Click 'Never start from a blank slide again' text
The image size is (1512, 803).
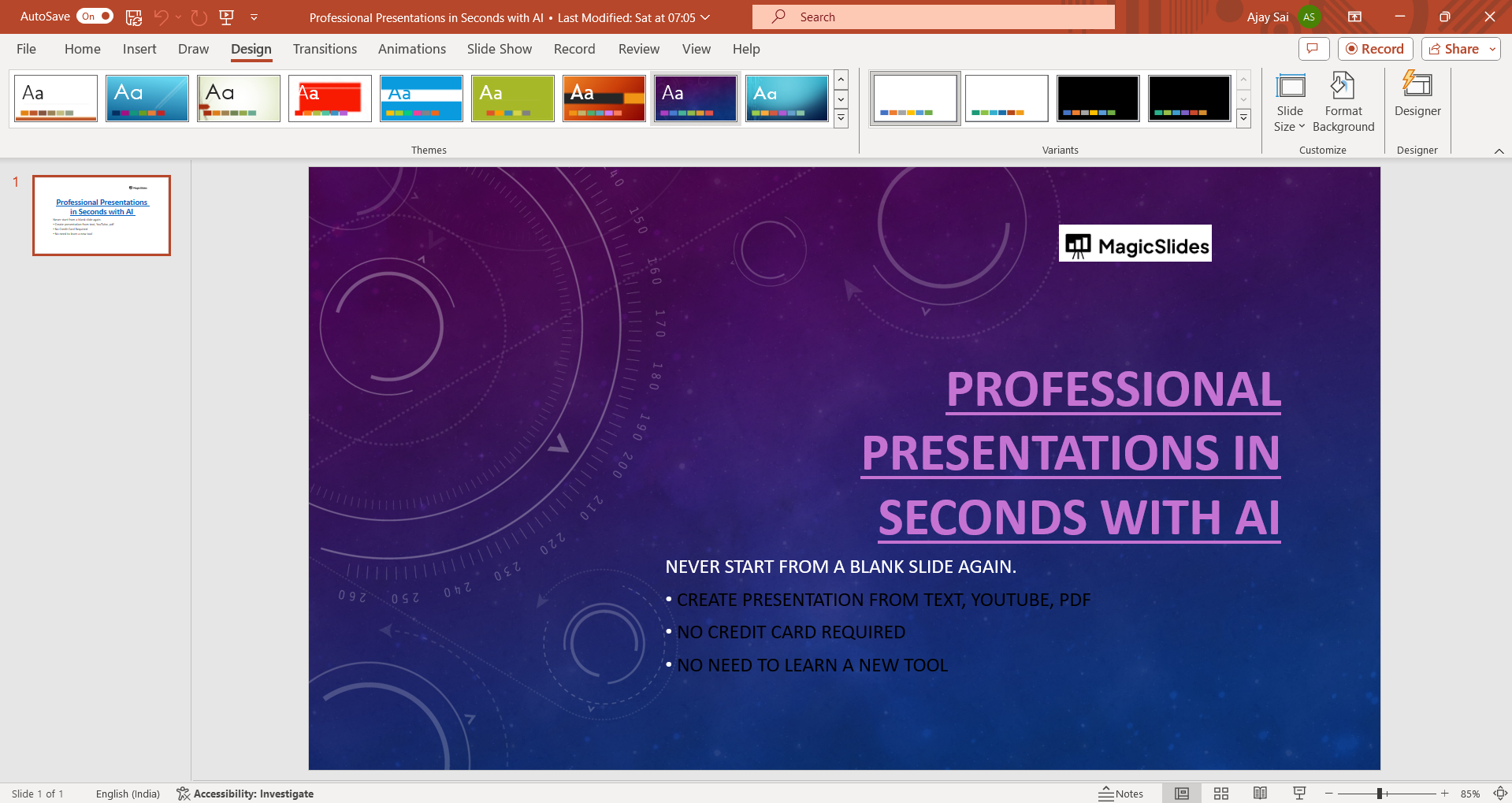(841, 567)
